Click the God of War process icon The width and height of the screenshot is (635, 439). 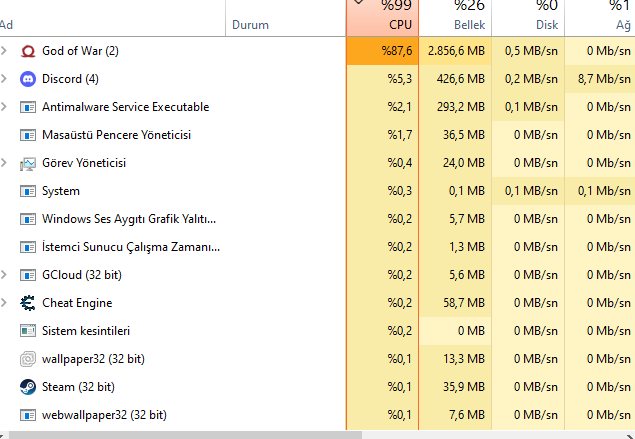tap(28, 51)
